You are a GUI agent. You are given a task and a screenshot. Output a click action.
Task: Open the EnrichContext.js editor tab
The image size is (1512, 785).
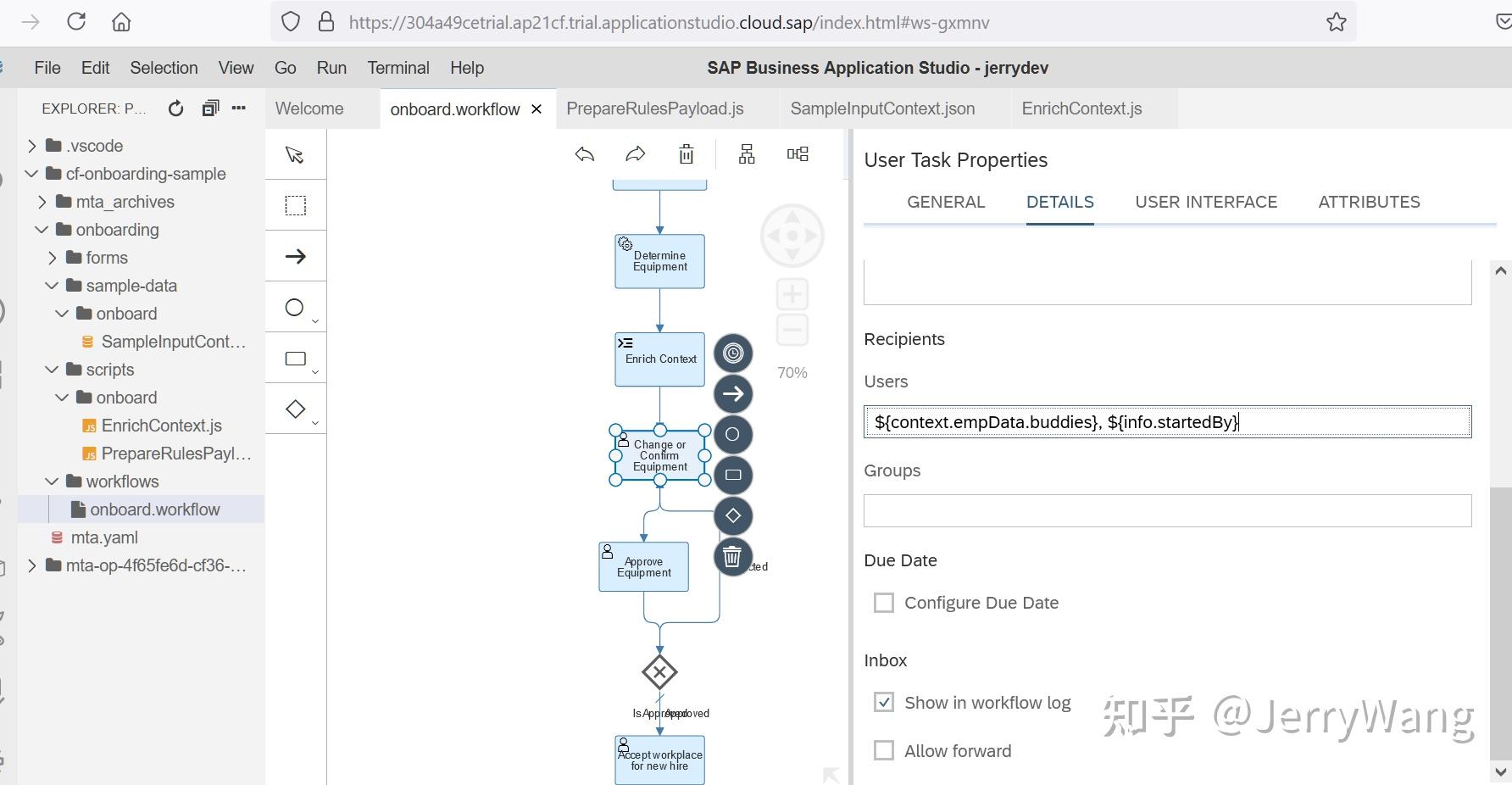coord(1082,108)
